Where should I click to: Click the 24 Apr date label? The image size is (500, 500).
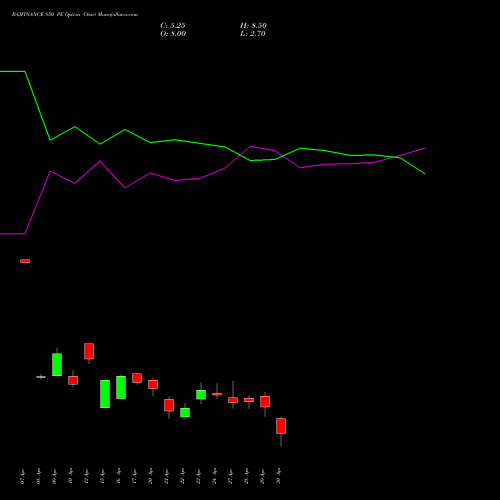(x=215, y=476)
